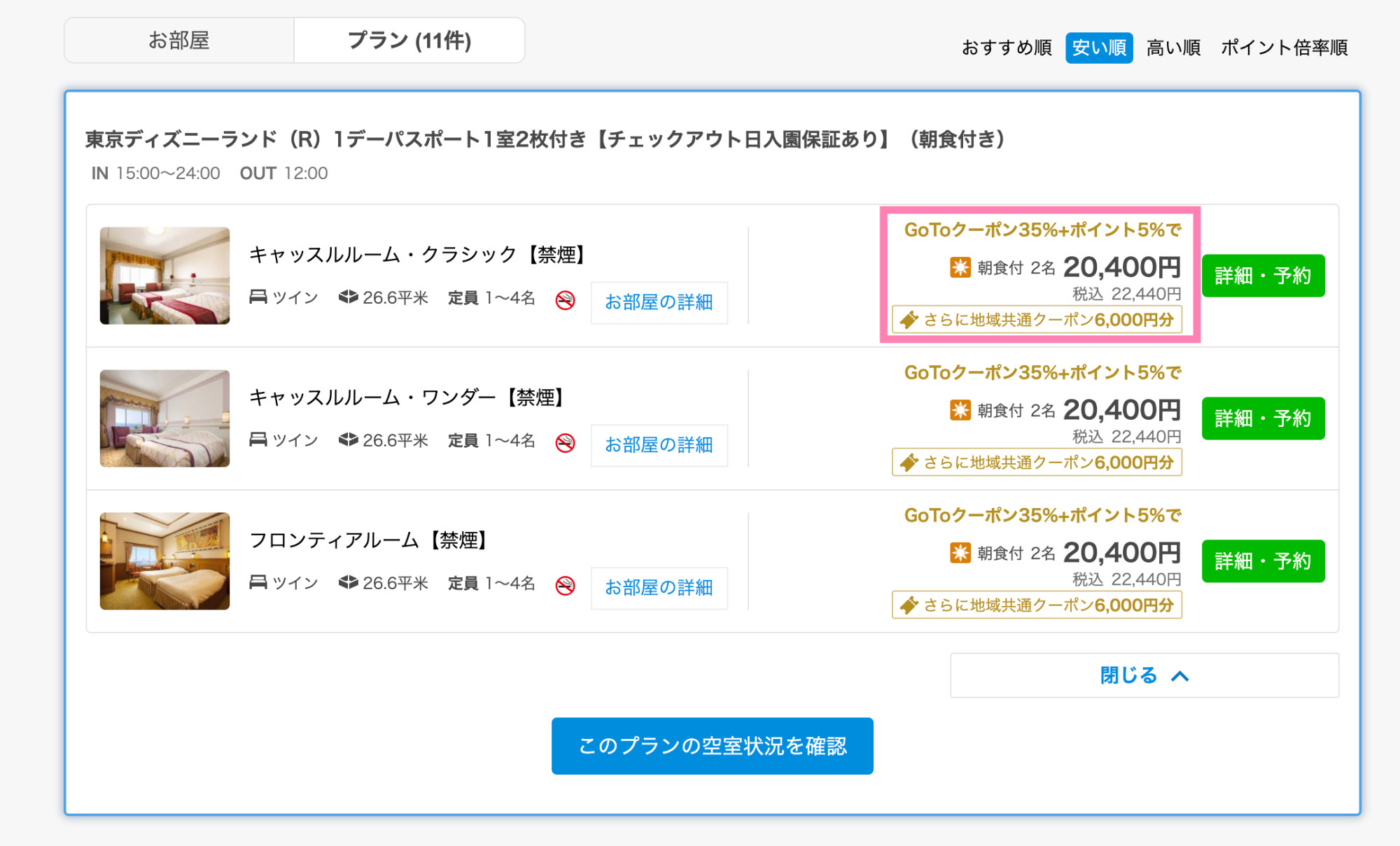The width and height of the screenshot is (1400, 846).
Task: Select the プラン (11件) tab
Action: coord(409,41)
